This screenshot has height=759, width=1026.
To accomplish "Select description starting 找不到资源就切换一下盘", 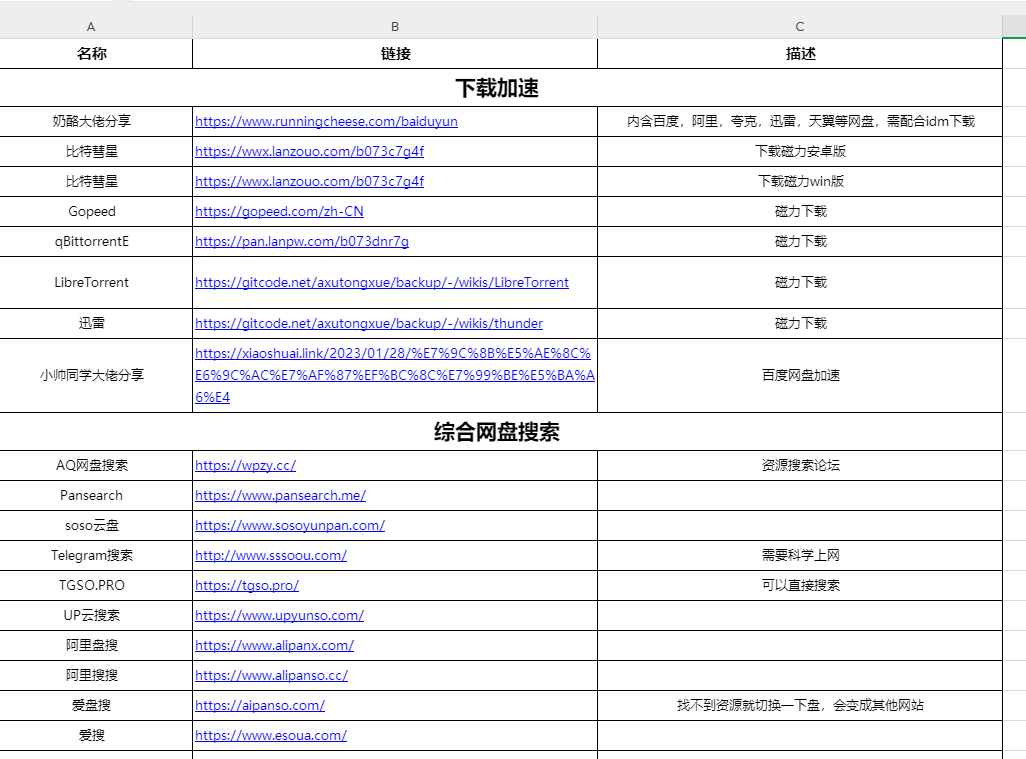I will (x=800, y=705).
